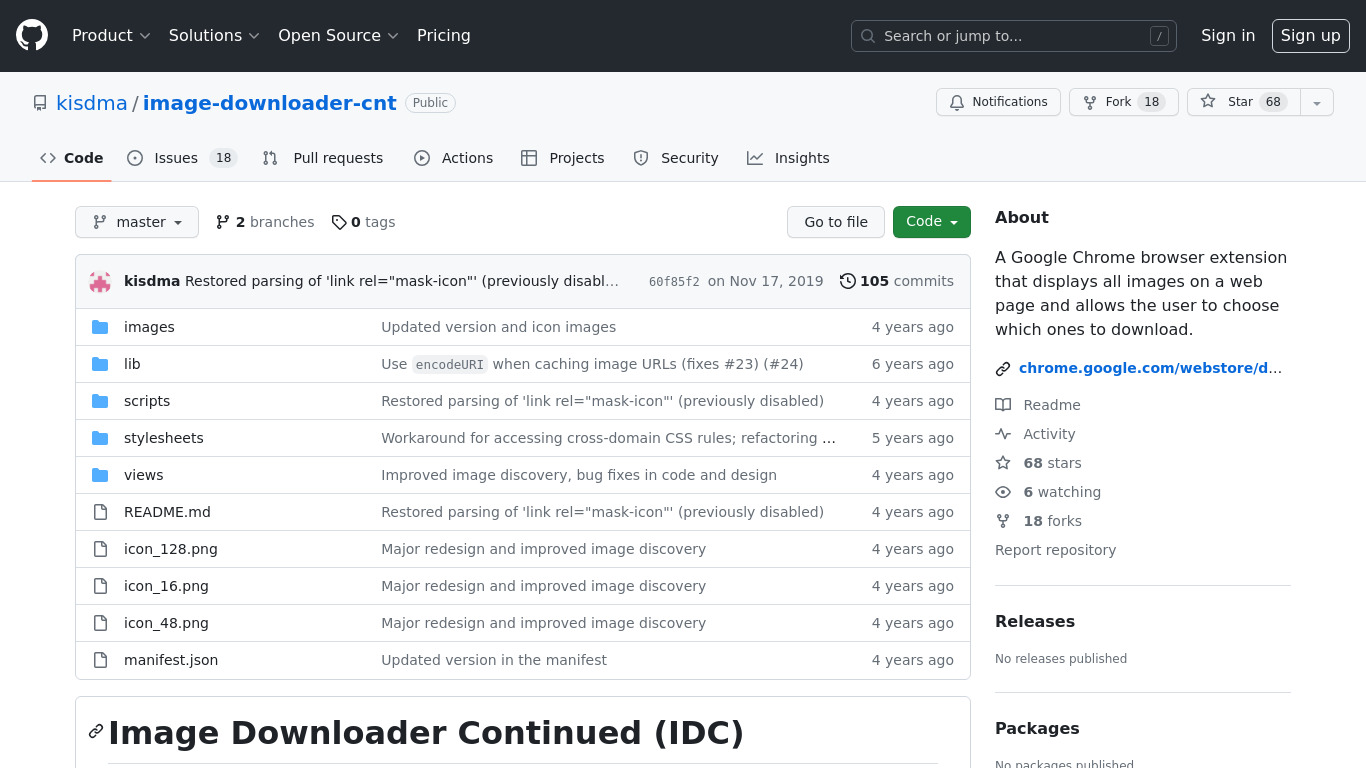Image resolution: width=1366 pixels, height=768 pixels.
Task: Expand the Open Source menu
Action: pos(338,35)
